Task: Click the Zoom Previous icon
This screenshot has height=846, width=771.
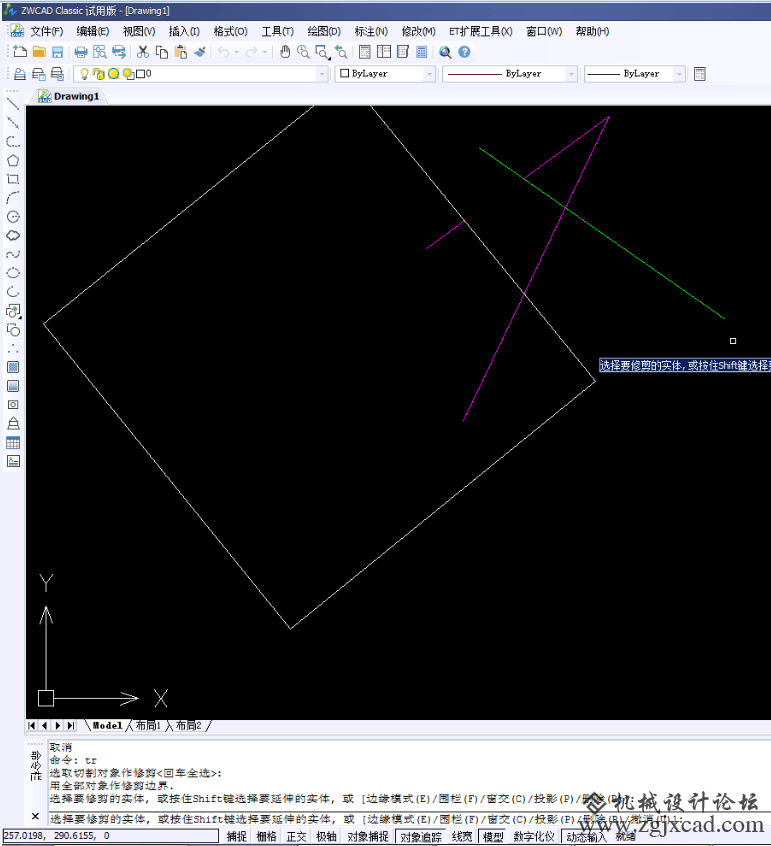Action: pos(341,52)
